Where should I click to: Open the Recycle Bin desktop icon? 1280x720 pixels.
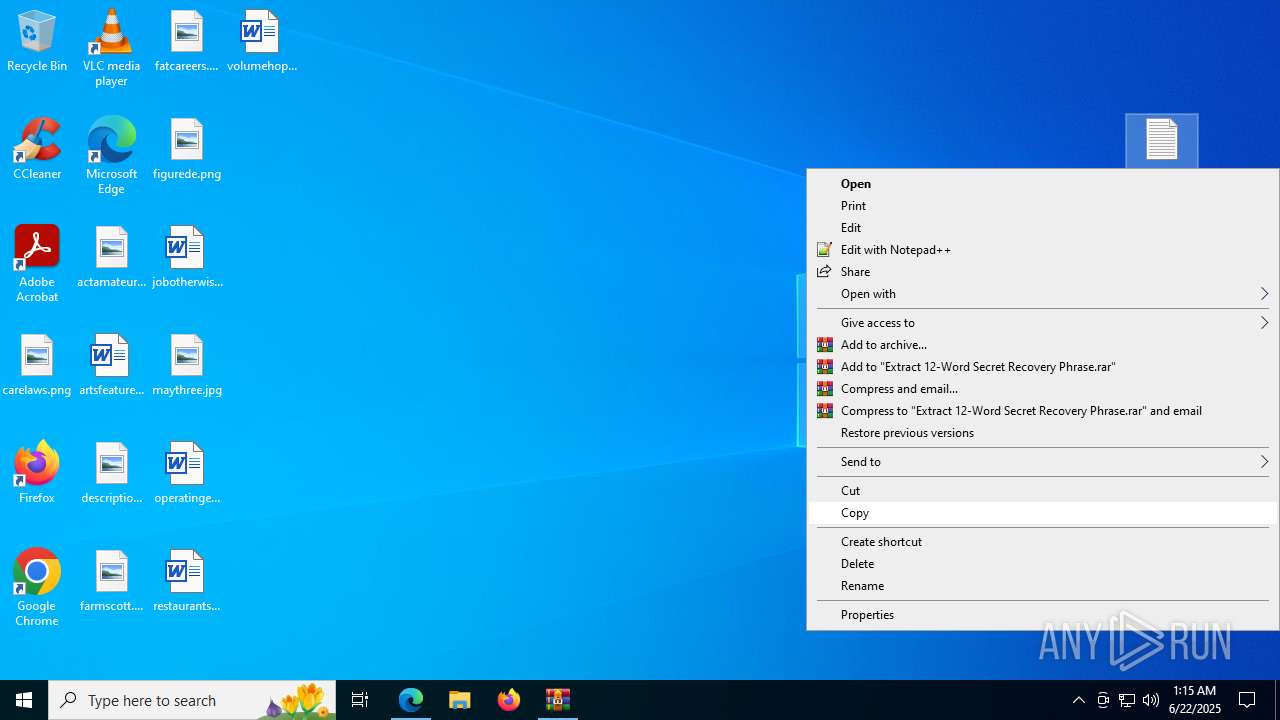tap(37, 42)
